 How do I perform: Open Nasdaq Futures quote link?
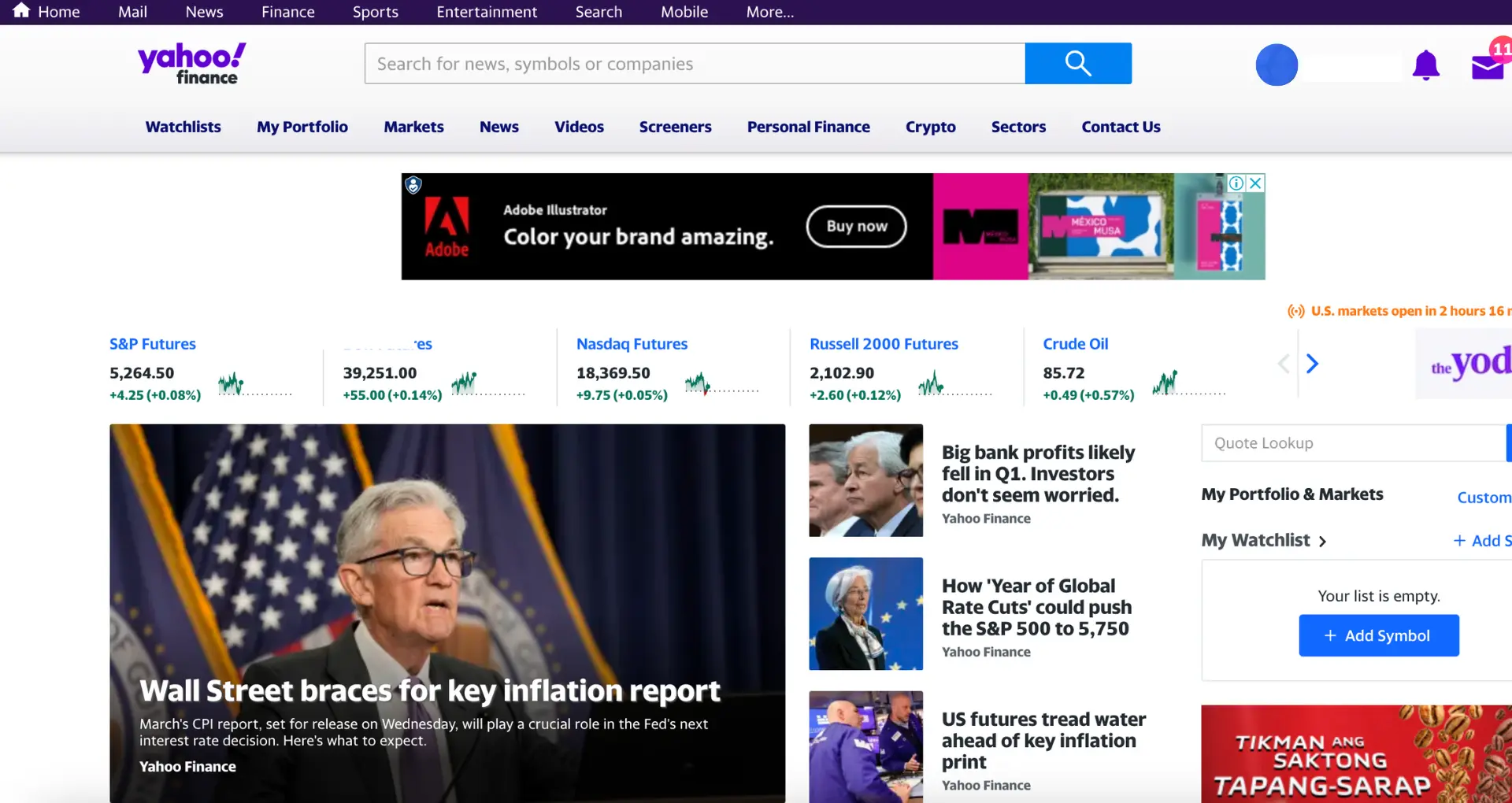click(632, 344)
